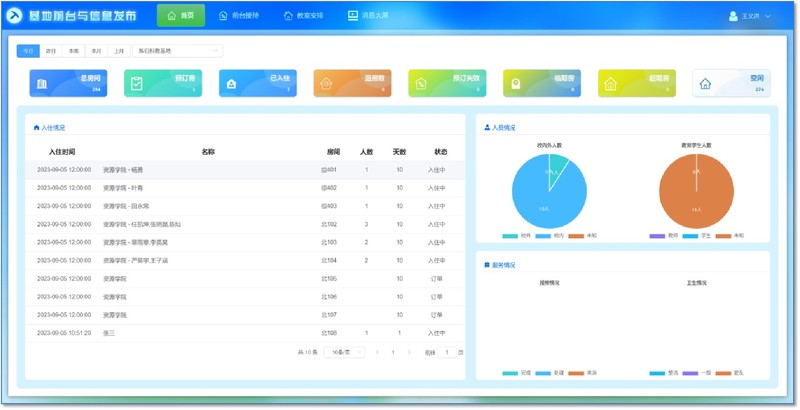
Task: Click the user avatar icon
Action: coord(733,16)
